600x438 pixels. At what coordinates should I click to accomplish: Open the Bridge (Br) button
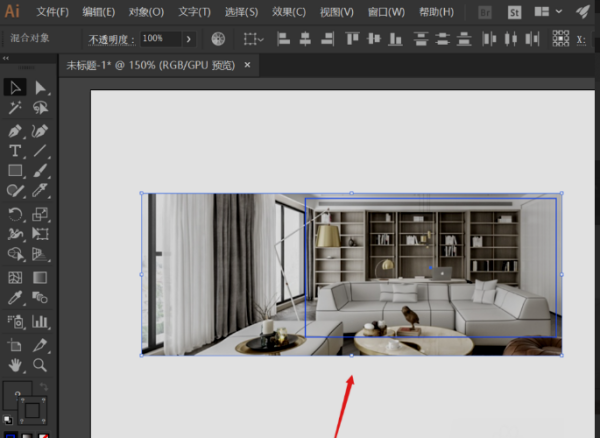(x=485, y=13)
